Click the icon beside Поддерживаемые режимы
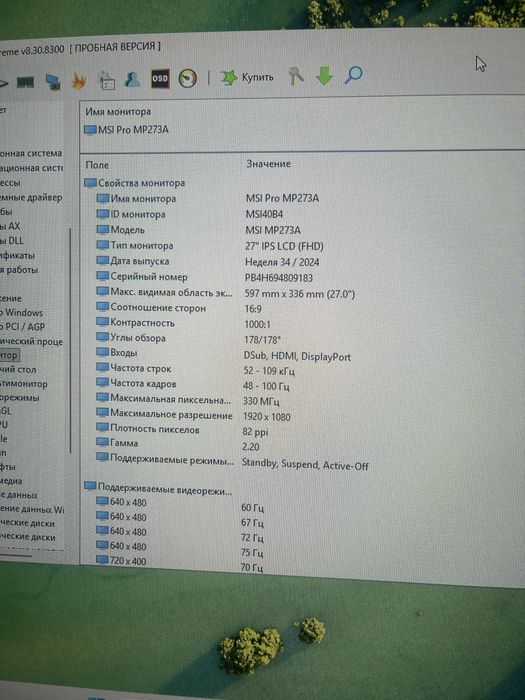 pyautogui.click(x=103, y=458)
